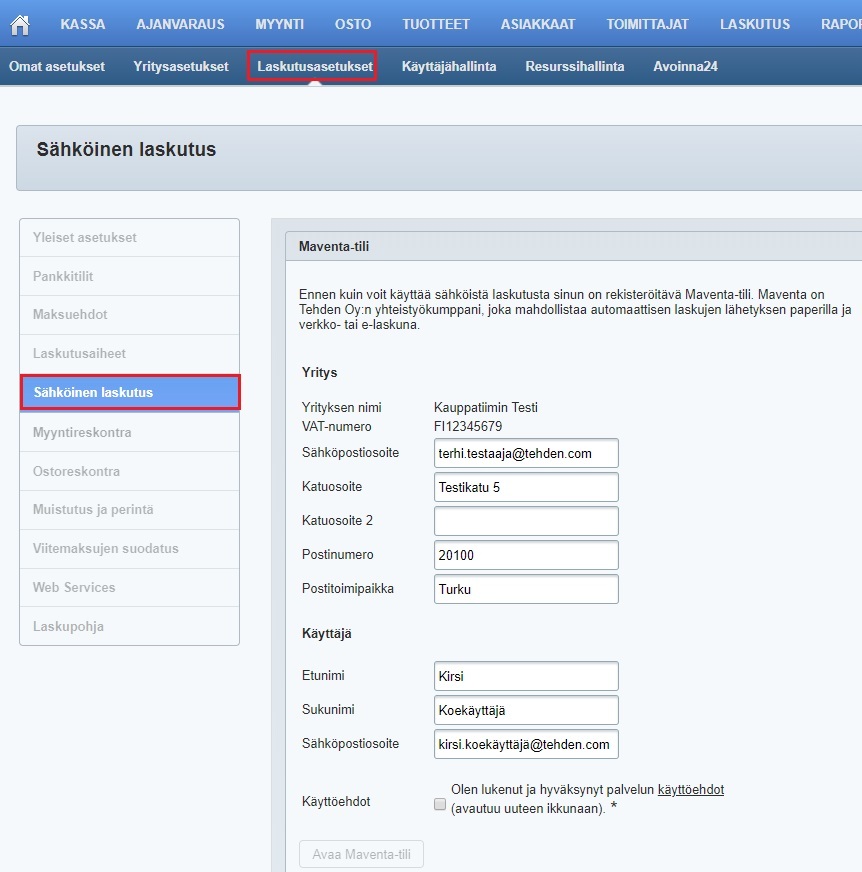Switch to the Yritysasetukset tab

click(x=181, y=67)
